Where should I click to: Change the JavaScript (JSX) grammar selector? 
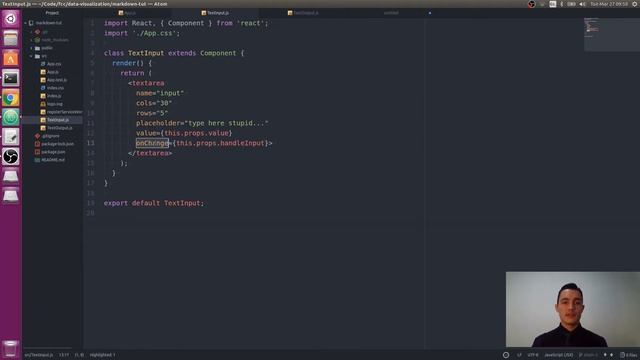point(558,355)
